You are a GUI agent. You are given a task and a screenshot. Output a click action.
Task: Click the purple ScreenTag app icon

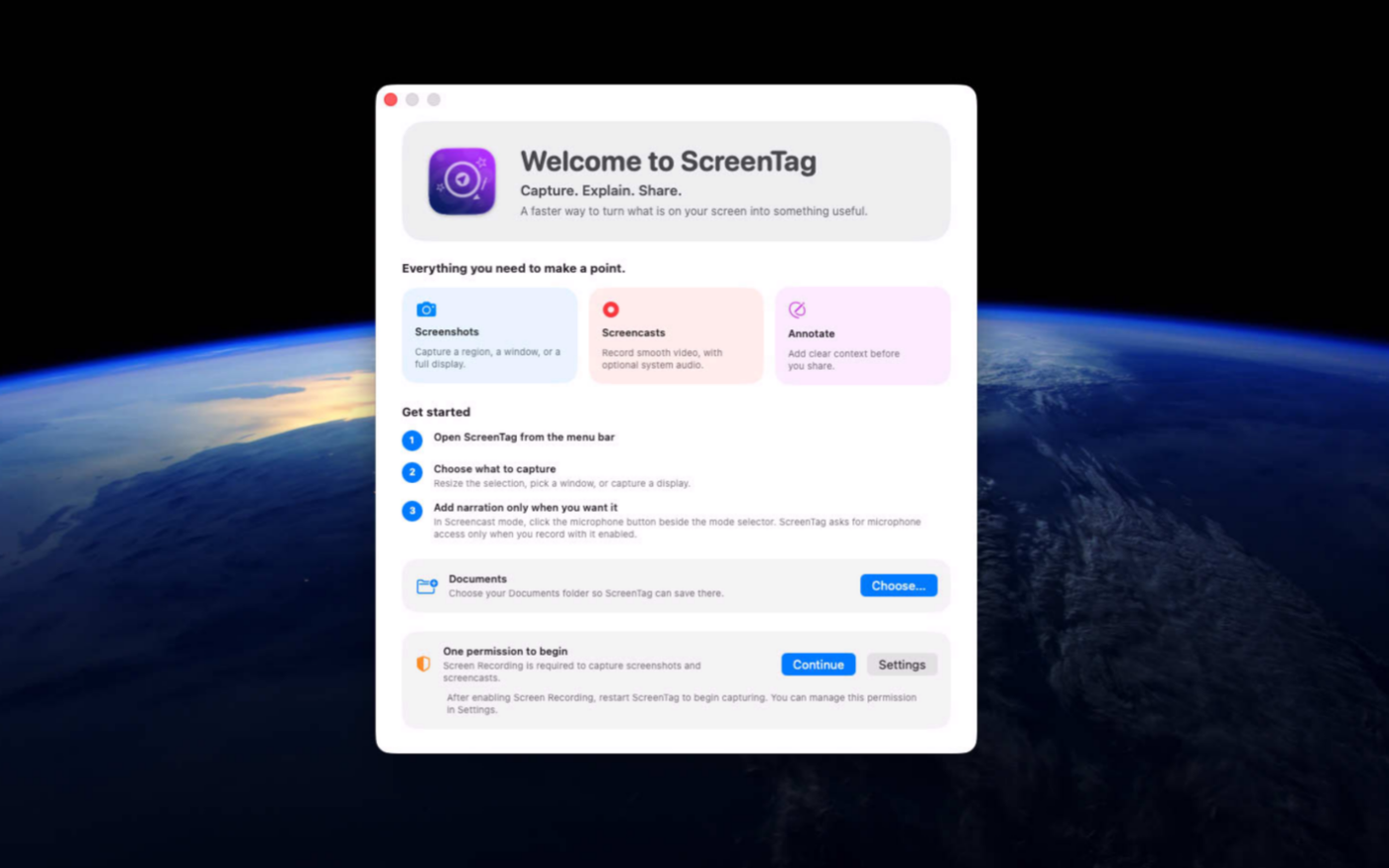tap(461, 181)
